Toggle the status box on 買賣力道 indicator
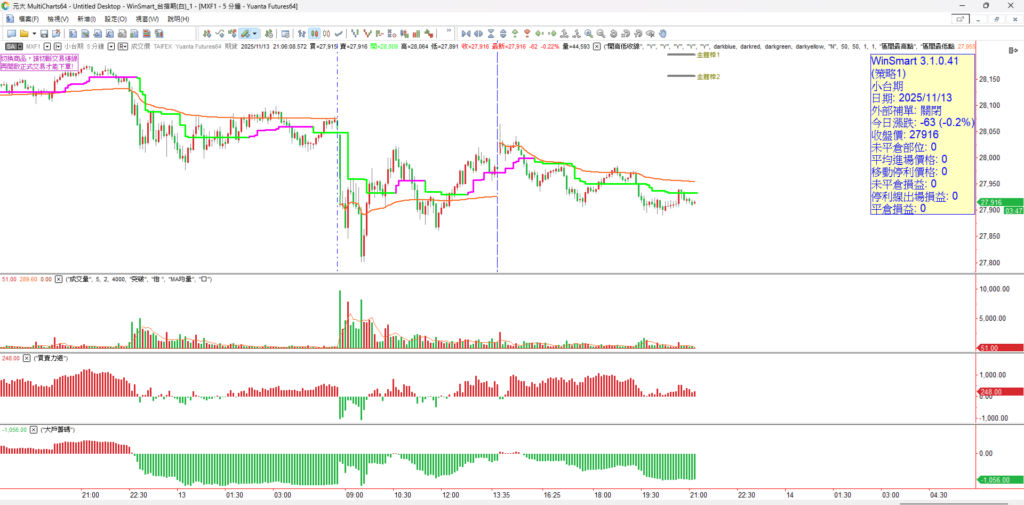 click(26, 357)
